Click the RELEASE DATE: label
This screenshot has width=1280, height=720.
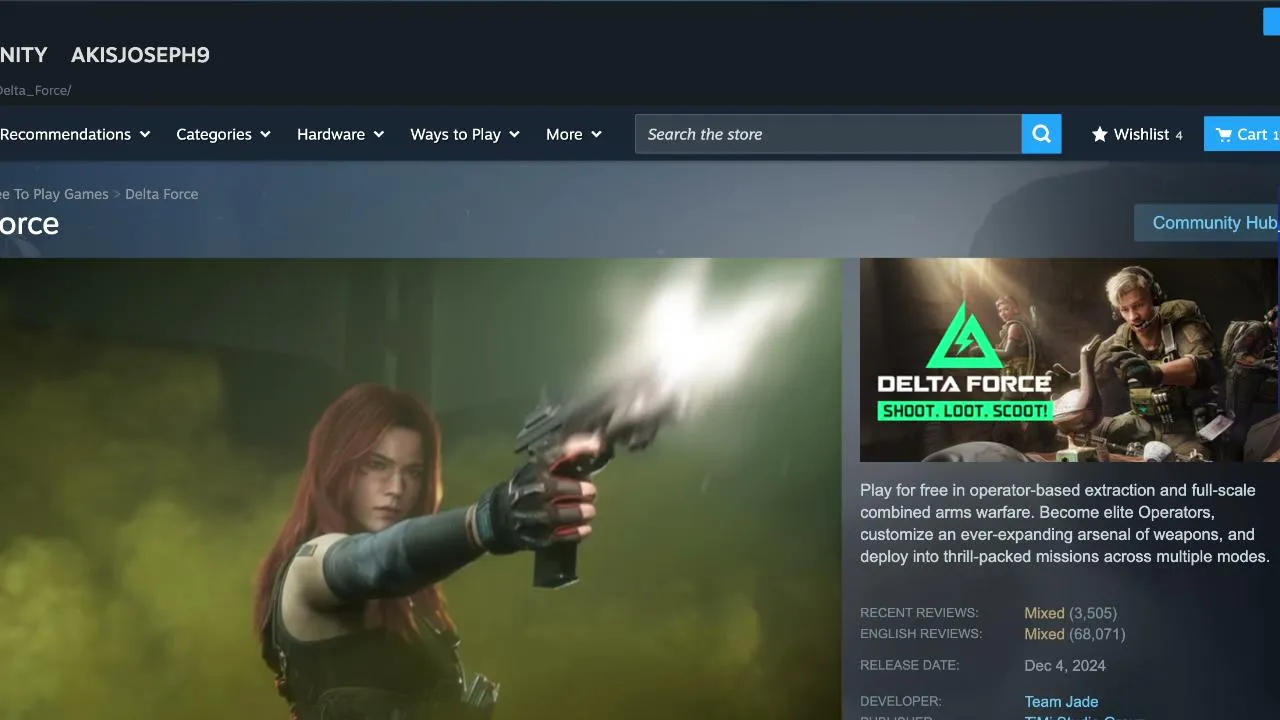909,665
